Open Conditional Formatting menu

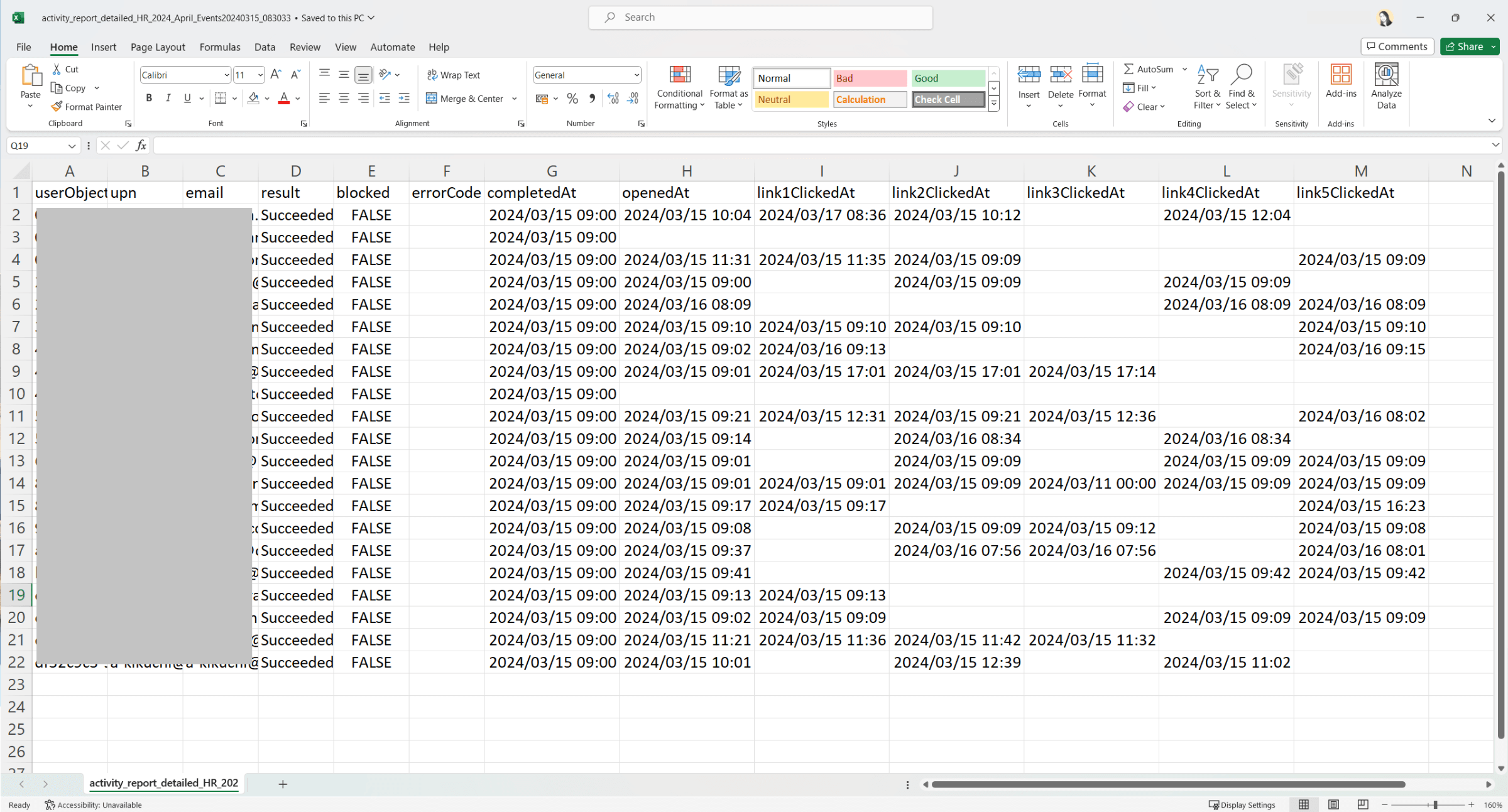click(x=679, y=88)
